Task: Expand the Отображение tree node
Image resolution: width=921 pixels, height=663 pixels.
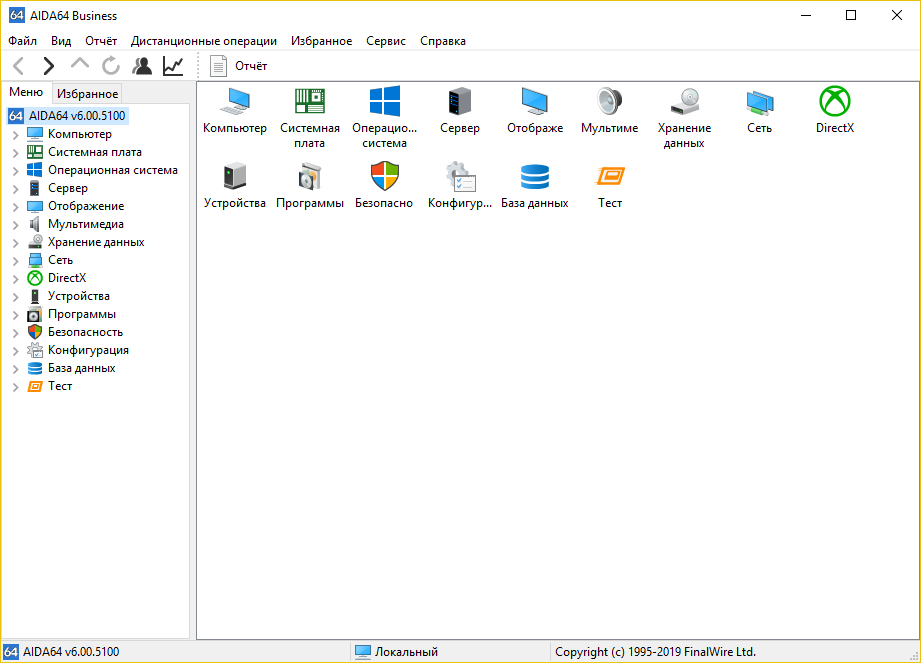Action: pyautogui.click(x=16, y=207)
